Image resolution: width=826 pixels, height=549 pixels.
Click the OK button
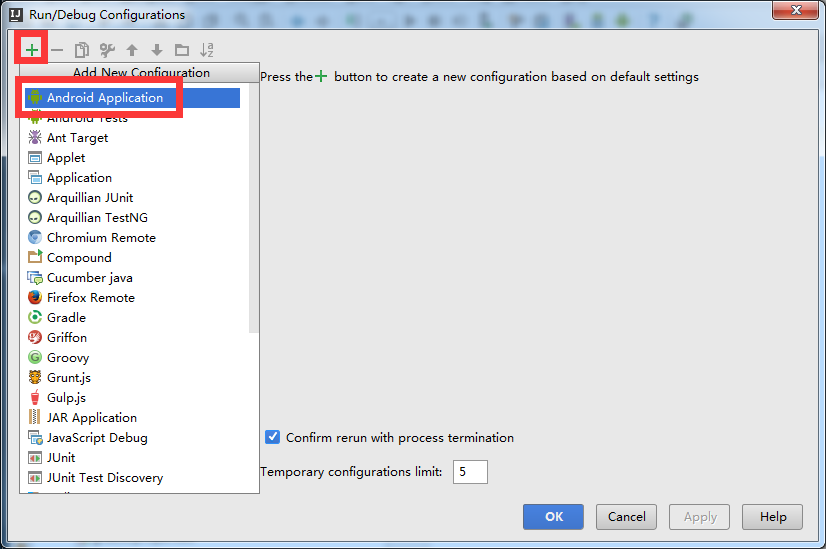tap(553, 517)
